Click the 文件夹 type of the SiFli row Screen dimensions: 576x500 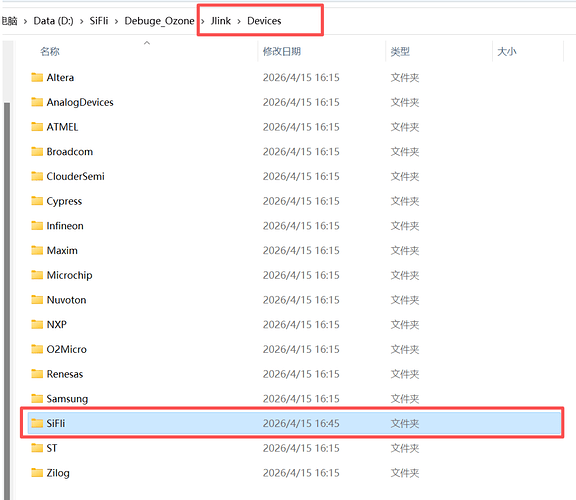pyautogui.click(x=405, y=424)
